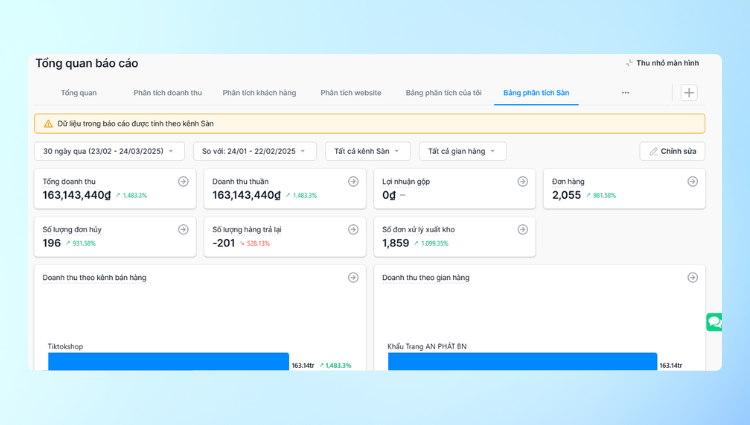Open the So với comparison period dropdown
The width and height of the screenshot is (750, 425).
pyautogui.click(x=255, y=151)
